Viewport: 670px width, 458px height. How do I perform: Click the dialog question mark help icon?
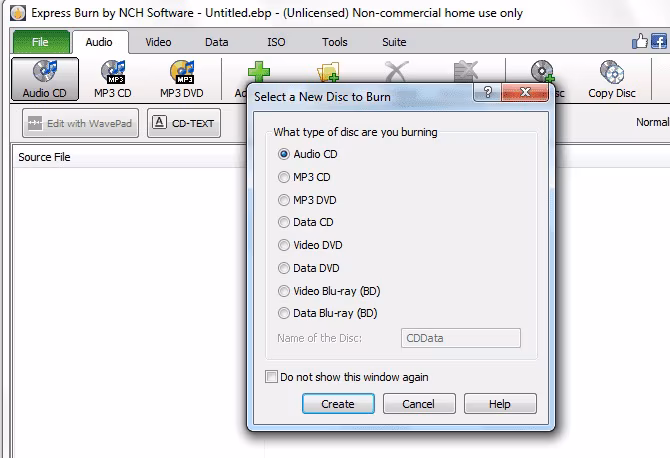coord(488,92)
